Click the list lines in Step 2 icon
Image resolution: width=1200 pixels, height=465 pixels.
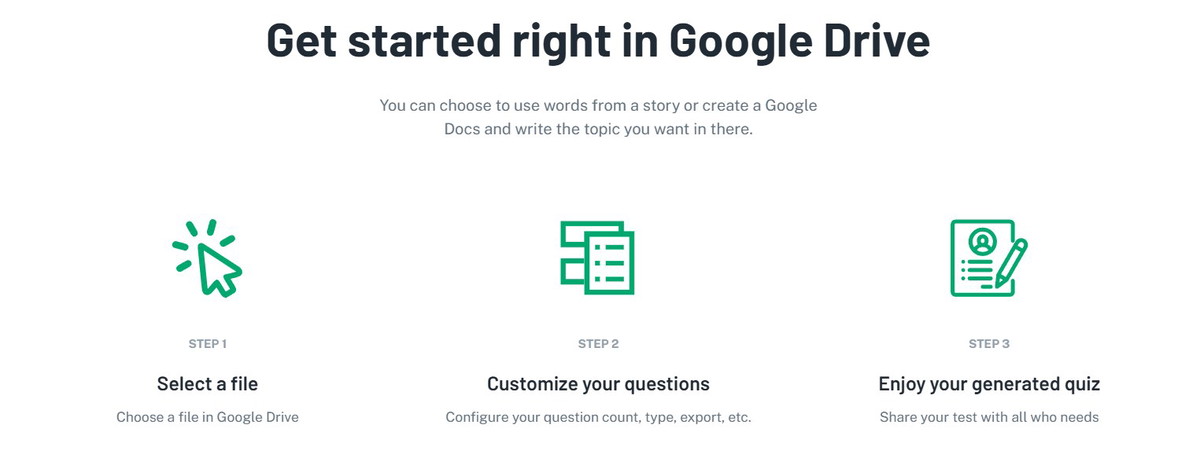tap(609, 263)
